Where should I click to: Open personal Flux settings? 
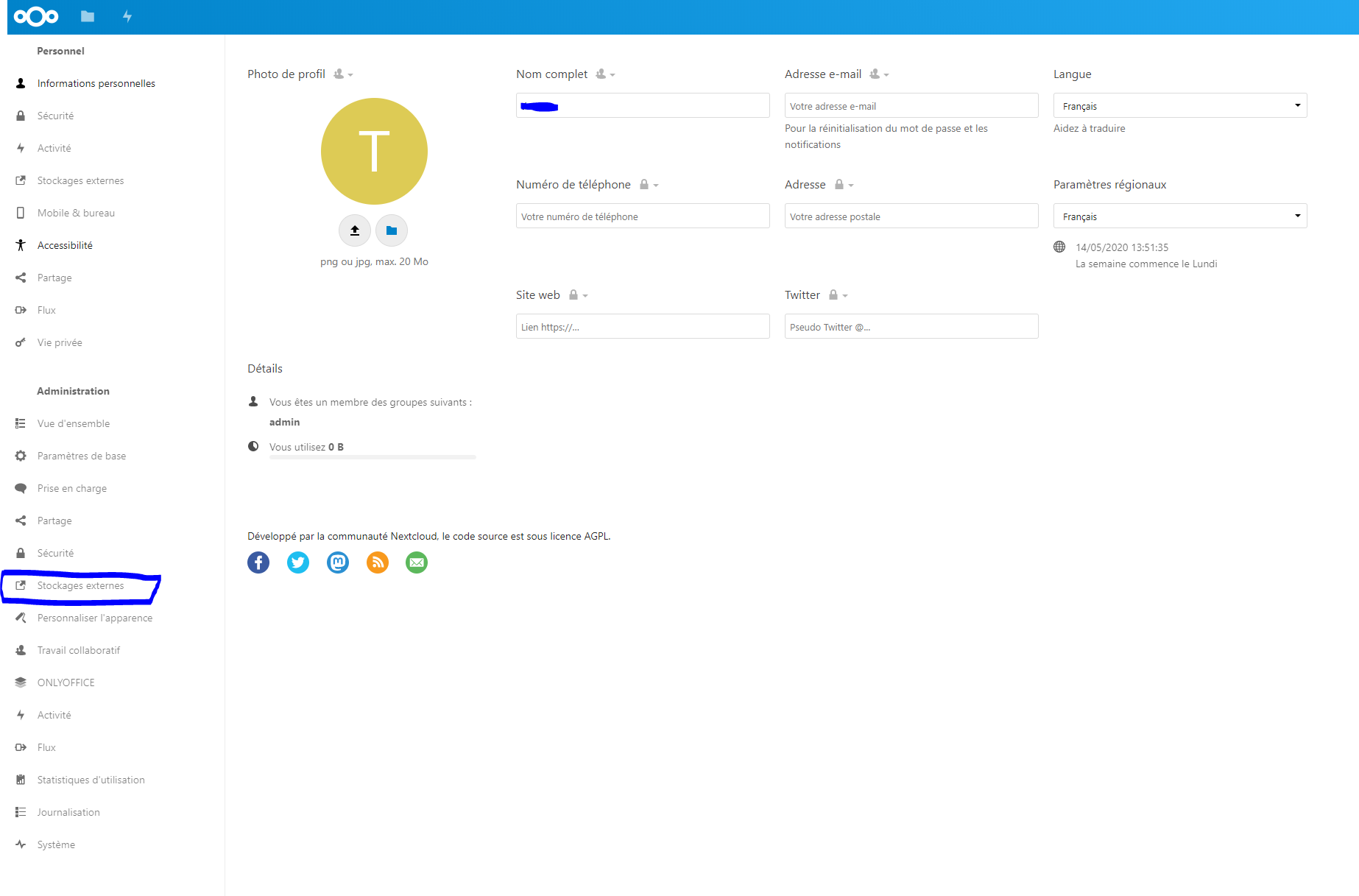coord(46,310)
